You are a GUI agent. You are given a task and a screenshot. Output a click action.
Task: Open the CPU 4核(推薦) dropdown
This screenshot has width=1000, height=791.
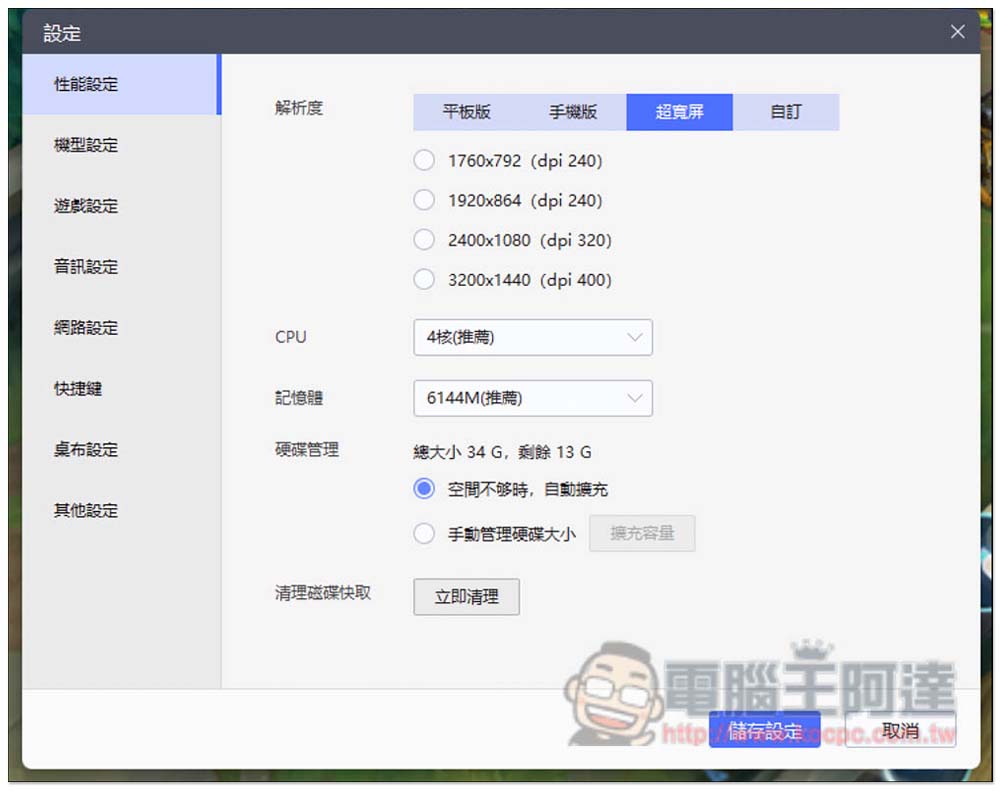(532, 338)
